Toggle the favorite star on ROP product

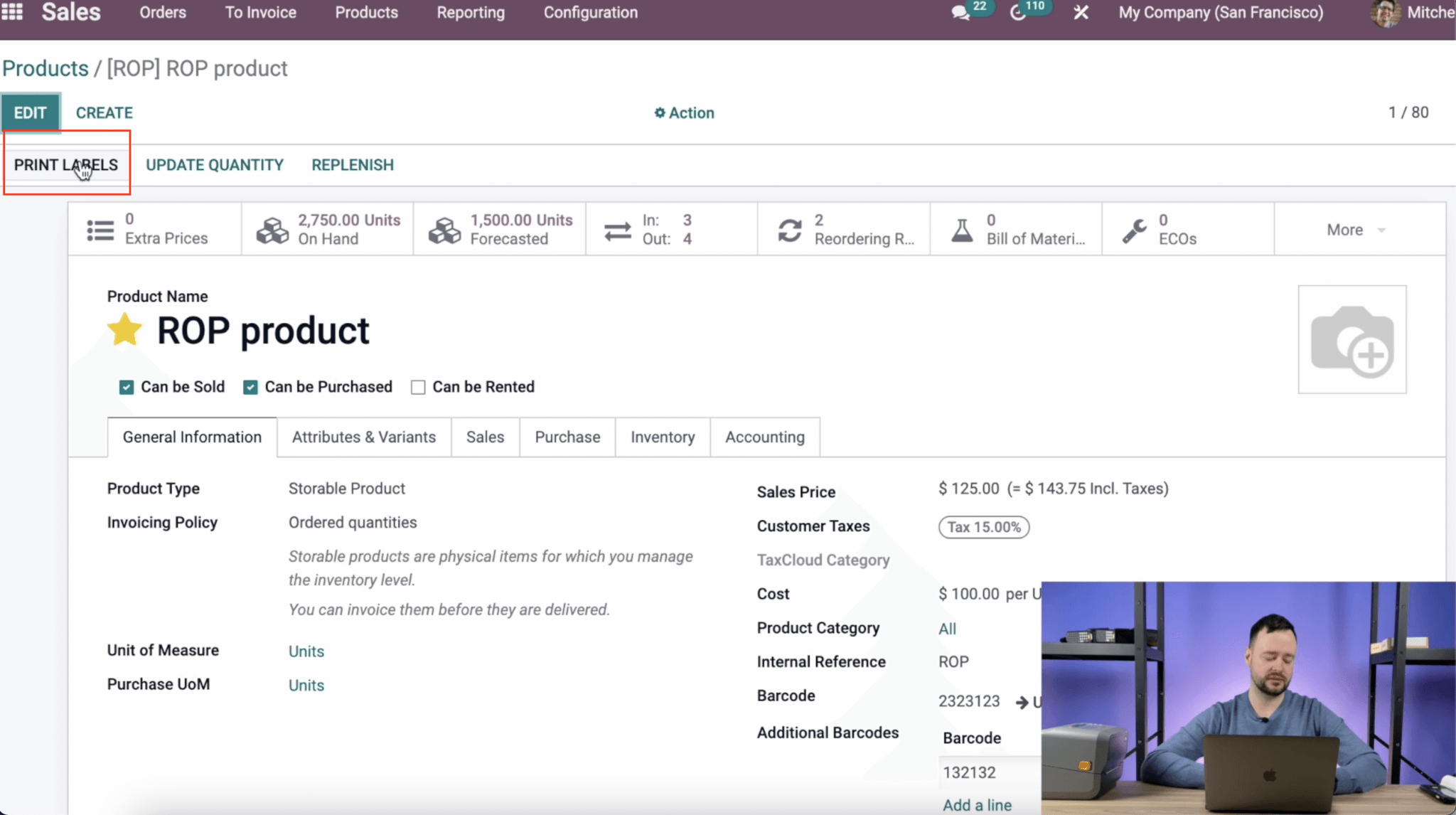[x=124, y=328]
